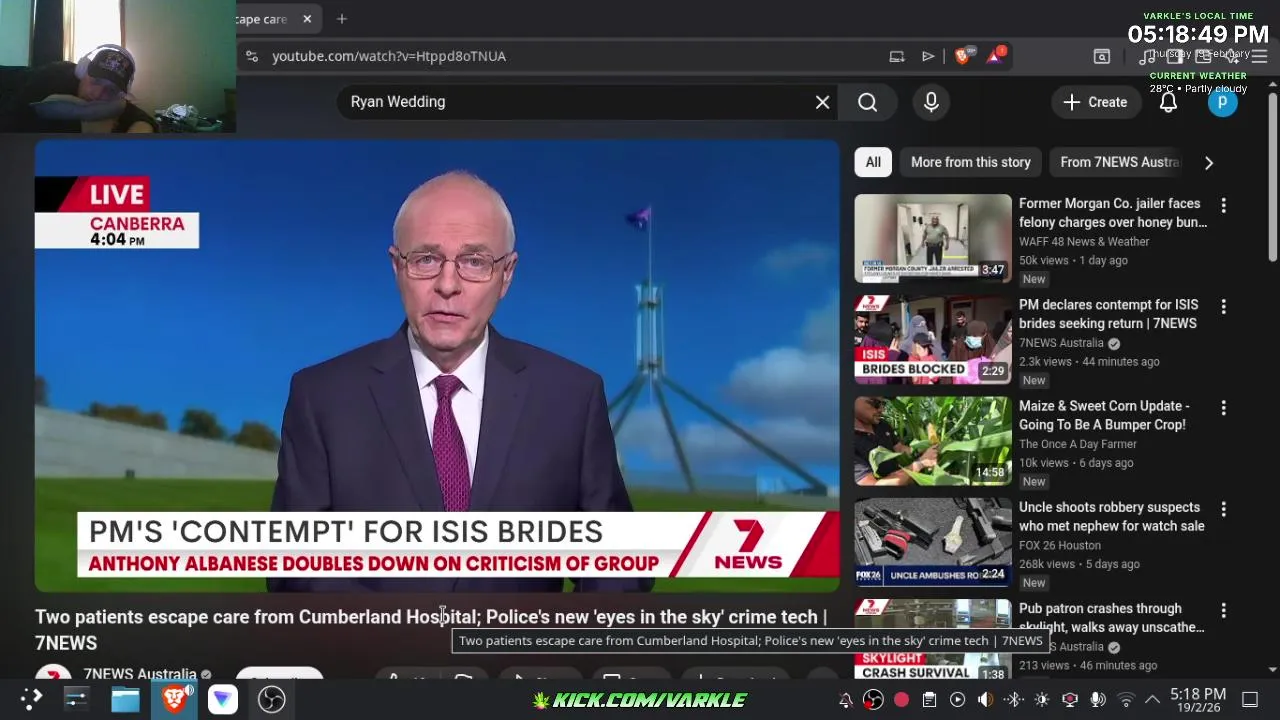Open ISIS Brides Blocked video thumbnail

point(933,340)
